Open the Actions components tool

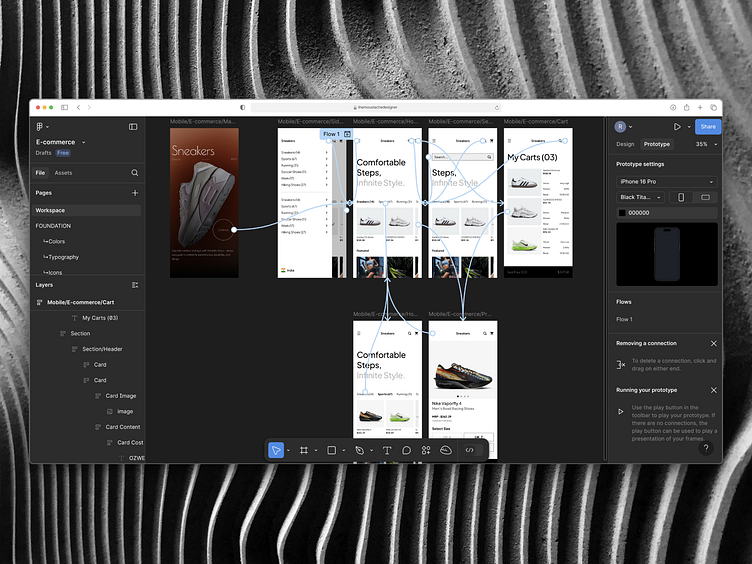426,450
